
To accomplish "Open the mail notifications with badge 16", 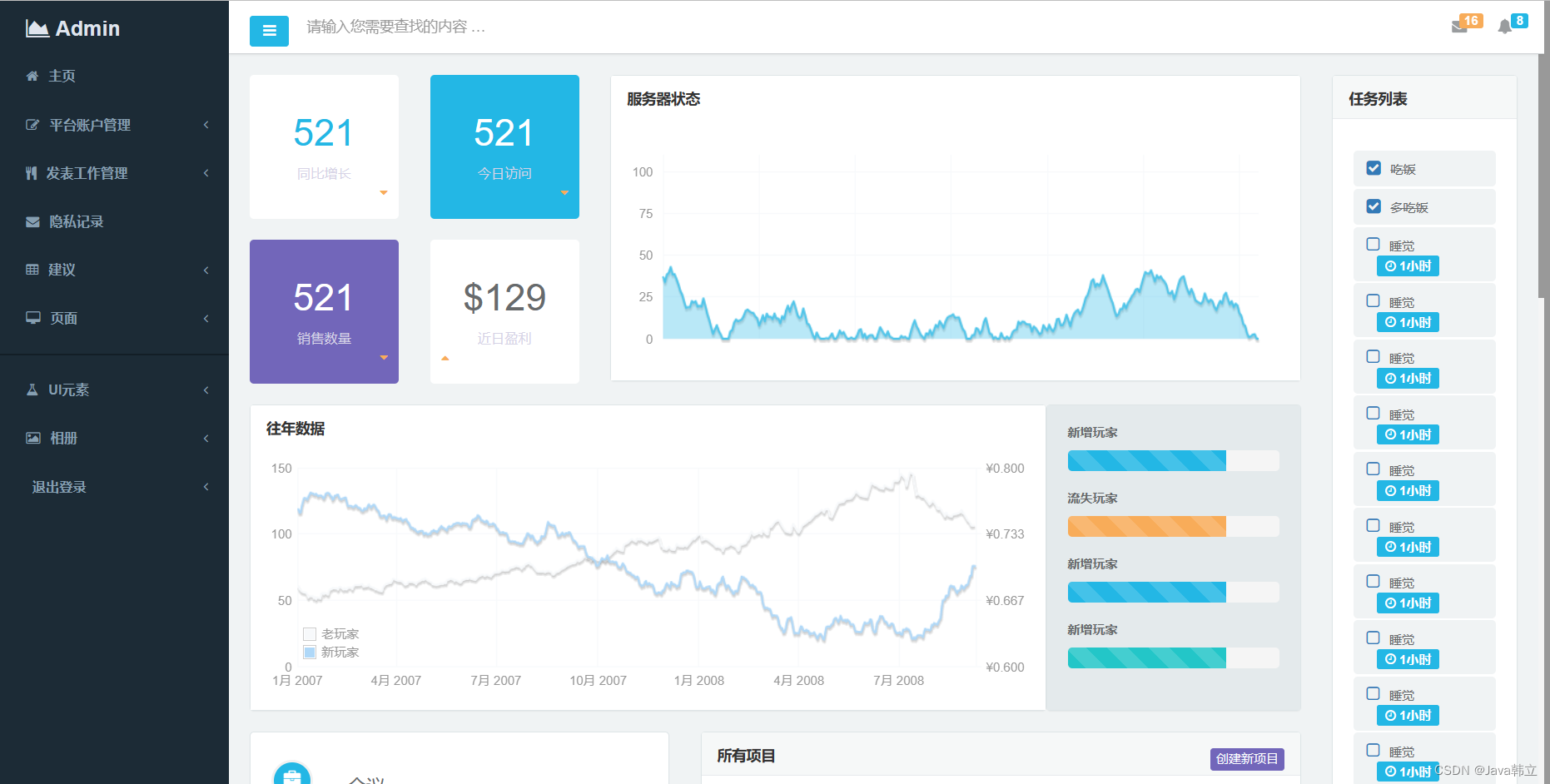I will coord(1466,23).
